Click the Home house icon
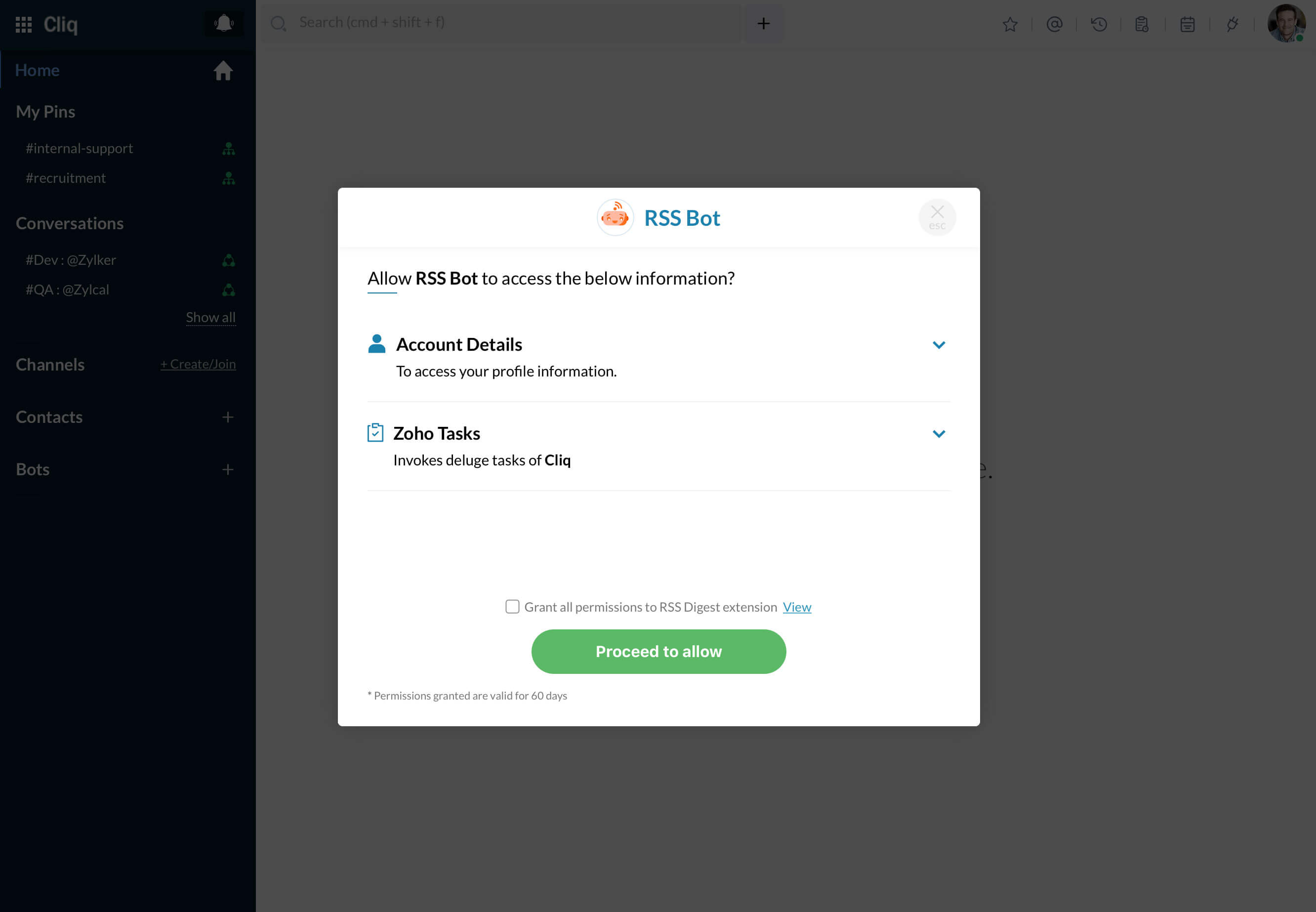 223,70
